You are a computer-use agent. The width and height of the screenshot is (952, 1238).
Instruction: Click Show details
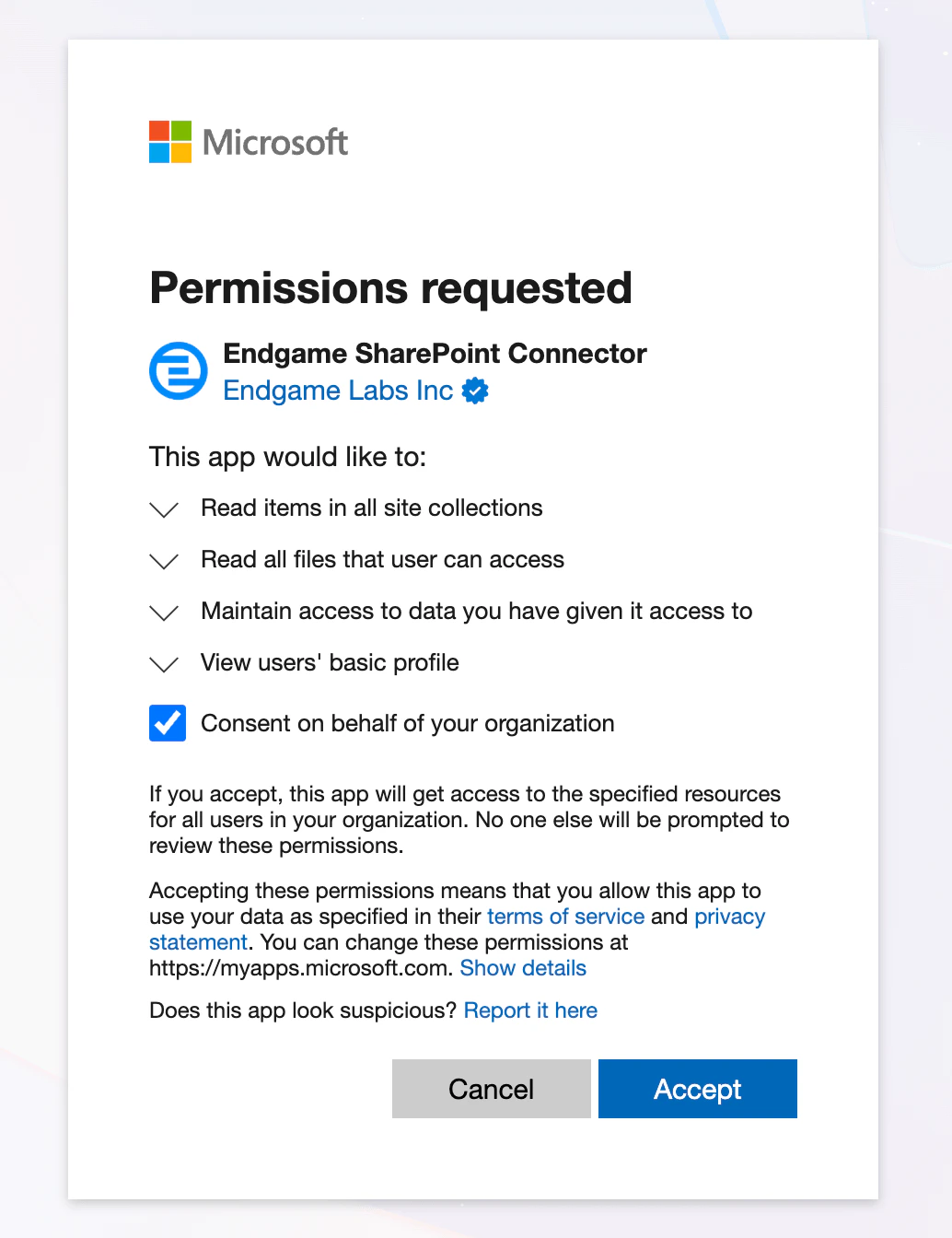pos(522,968)
